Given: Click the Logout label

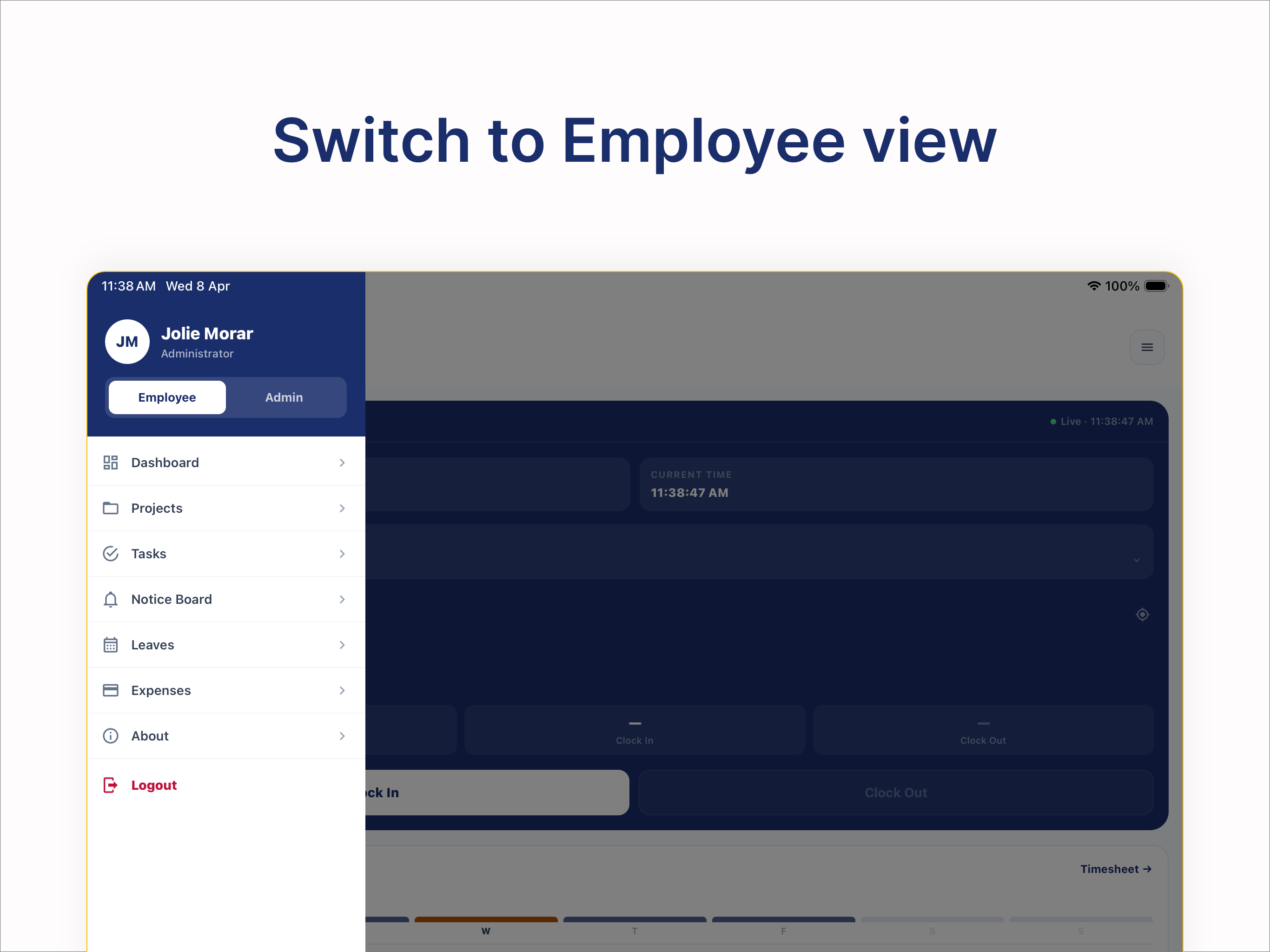Looking at the screenshot, I should point(154,785).
